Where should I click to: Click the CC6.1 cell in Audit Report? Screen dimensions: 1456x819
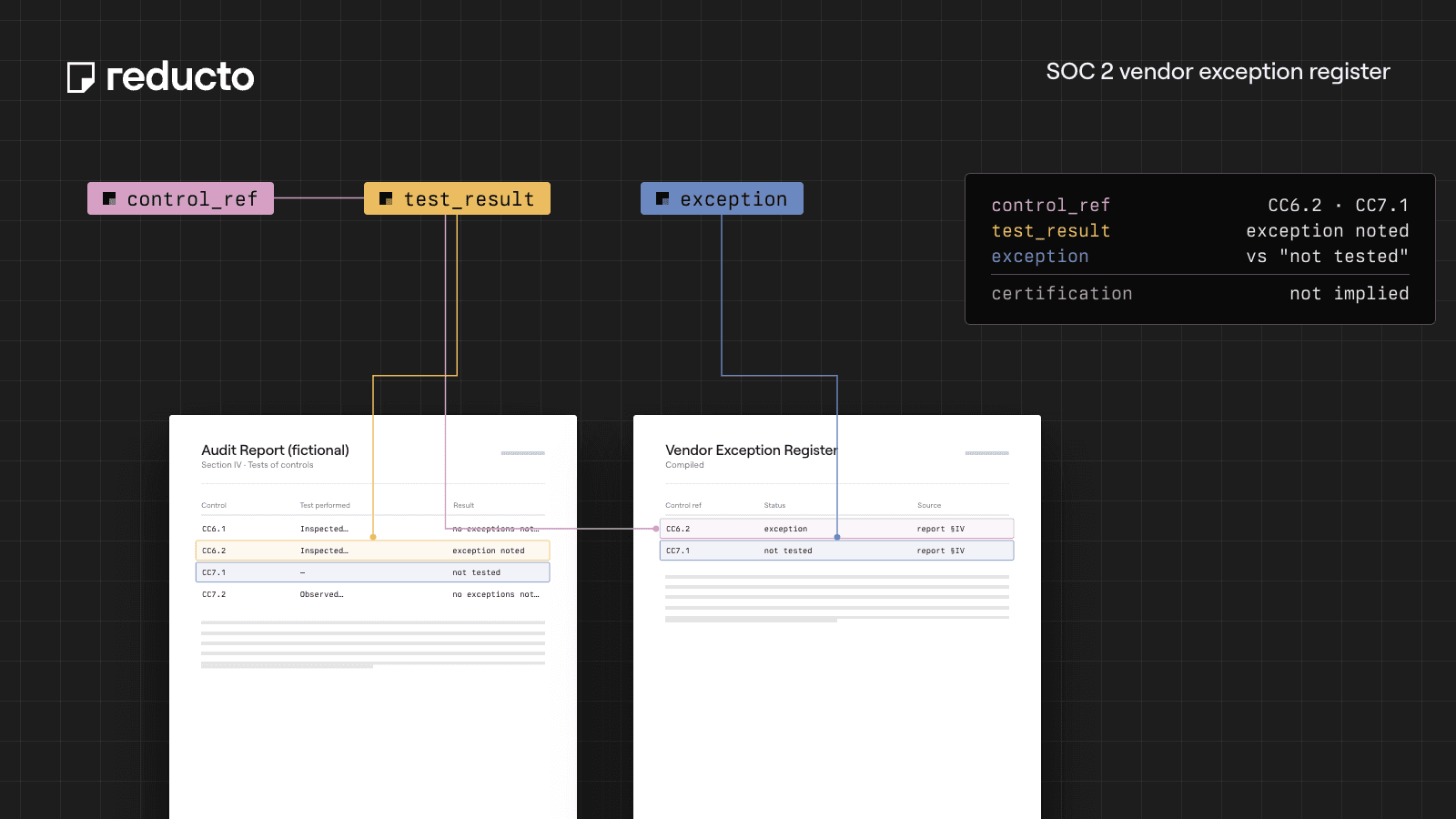(x=214, y=529)
